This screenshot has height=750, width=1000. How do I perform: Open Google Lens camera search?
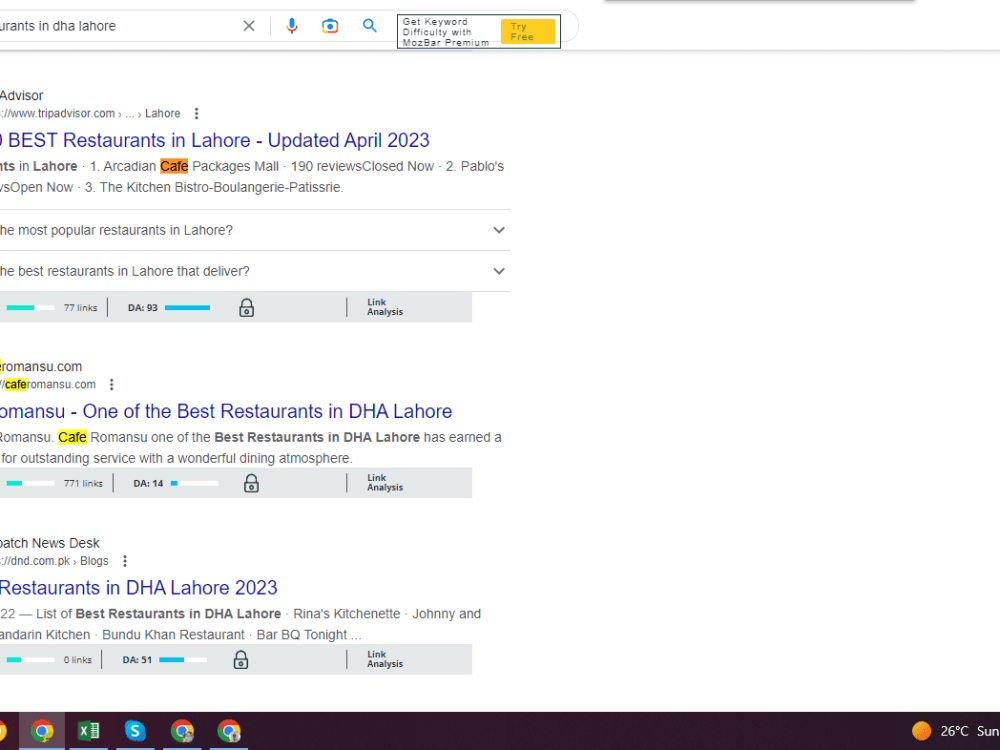330,26
